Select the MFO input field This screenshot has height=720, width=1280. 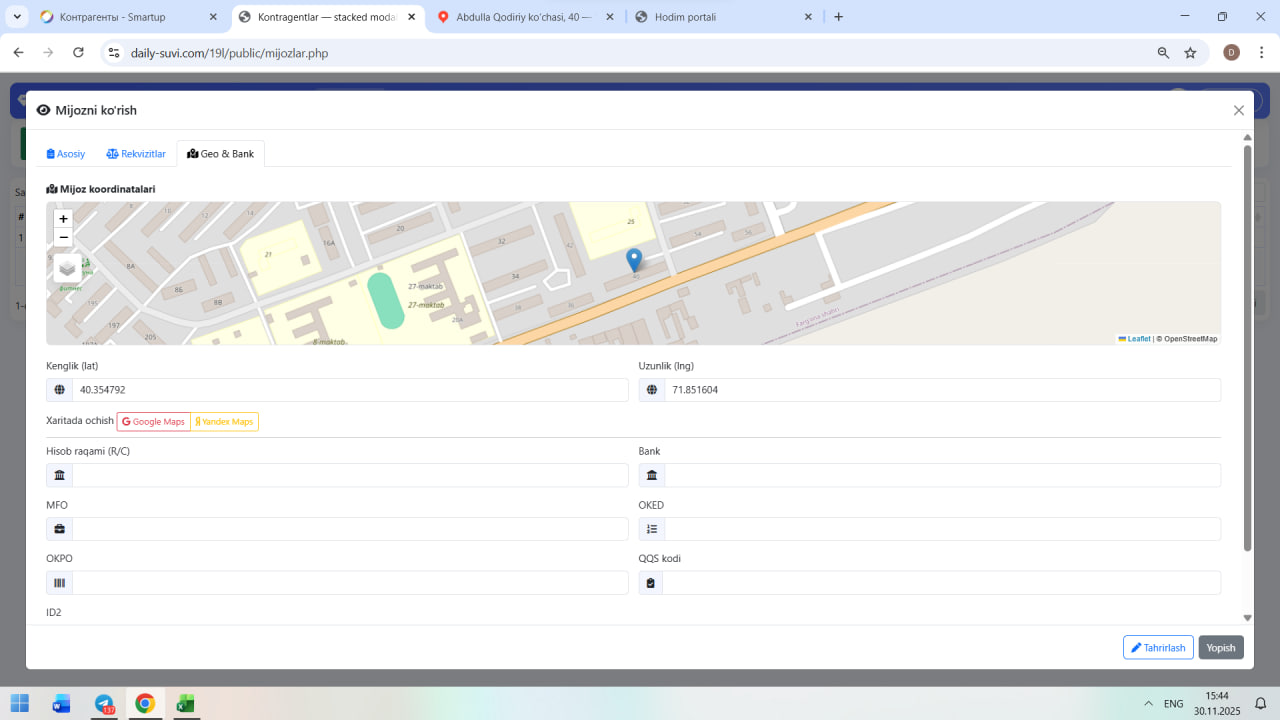(349, 529)
